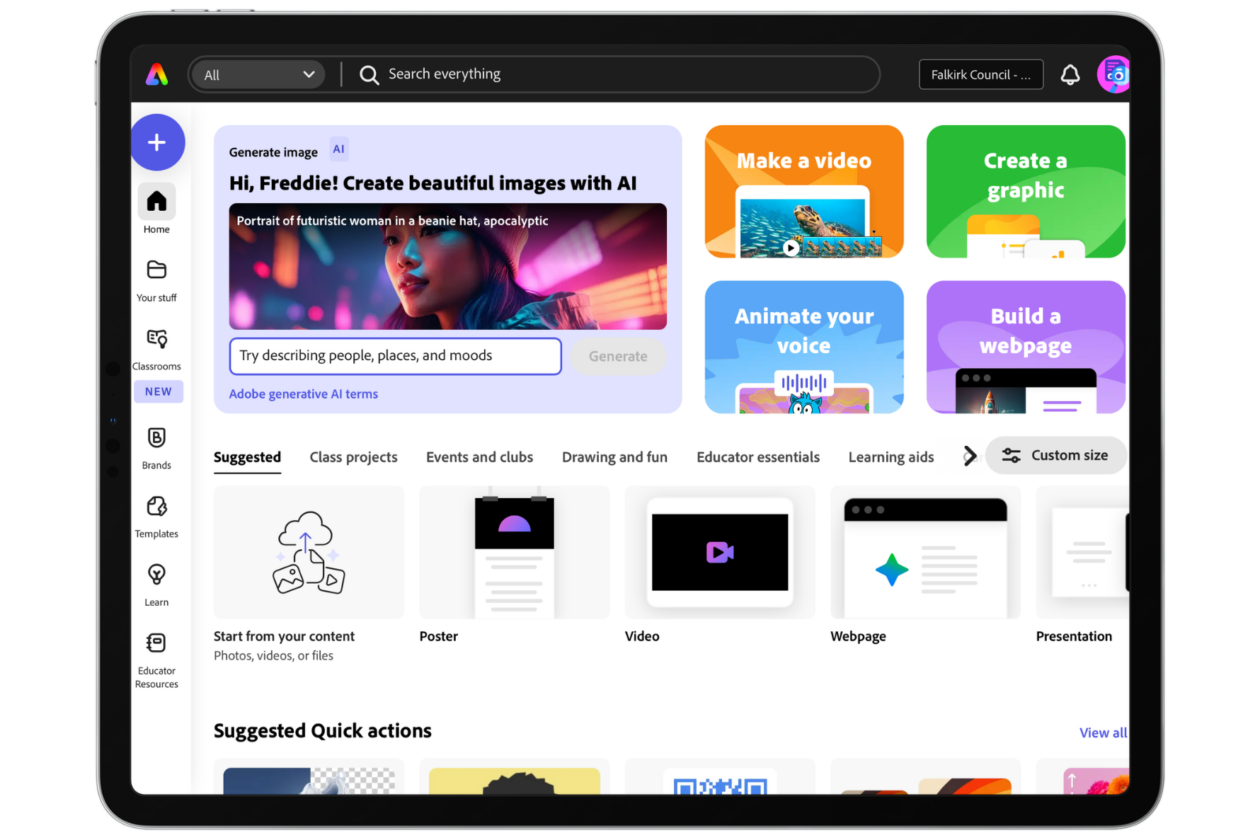
Task: Open the Brands sidebar icon
Action: tap(157, 438)
